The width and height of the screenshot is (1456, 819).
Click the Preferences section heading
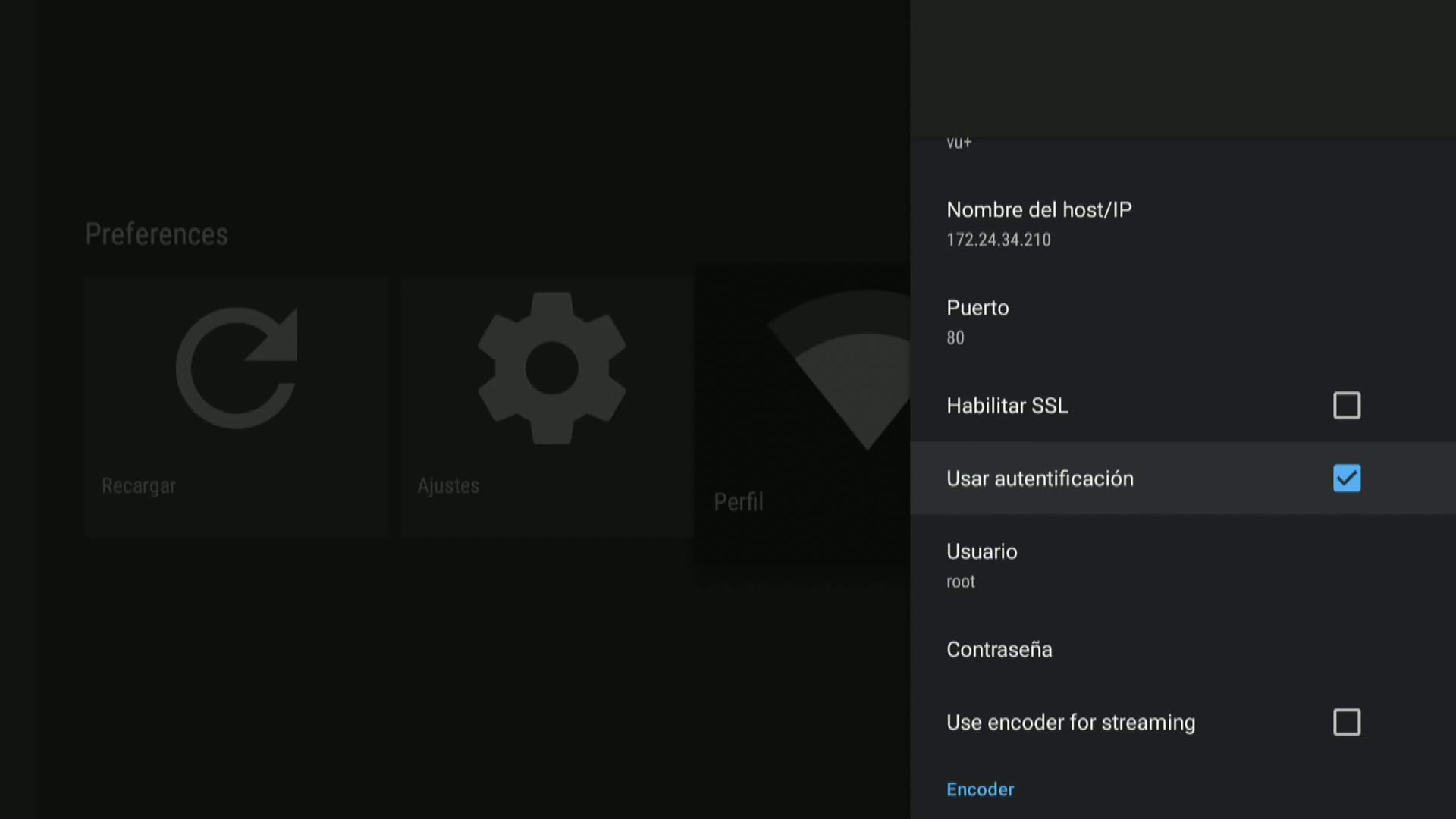click(156, 234)
